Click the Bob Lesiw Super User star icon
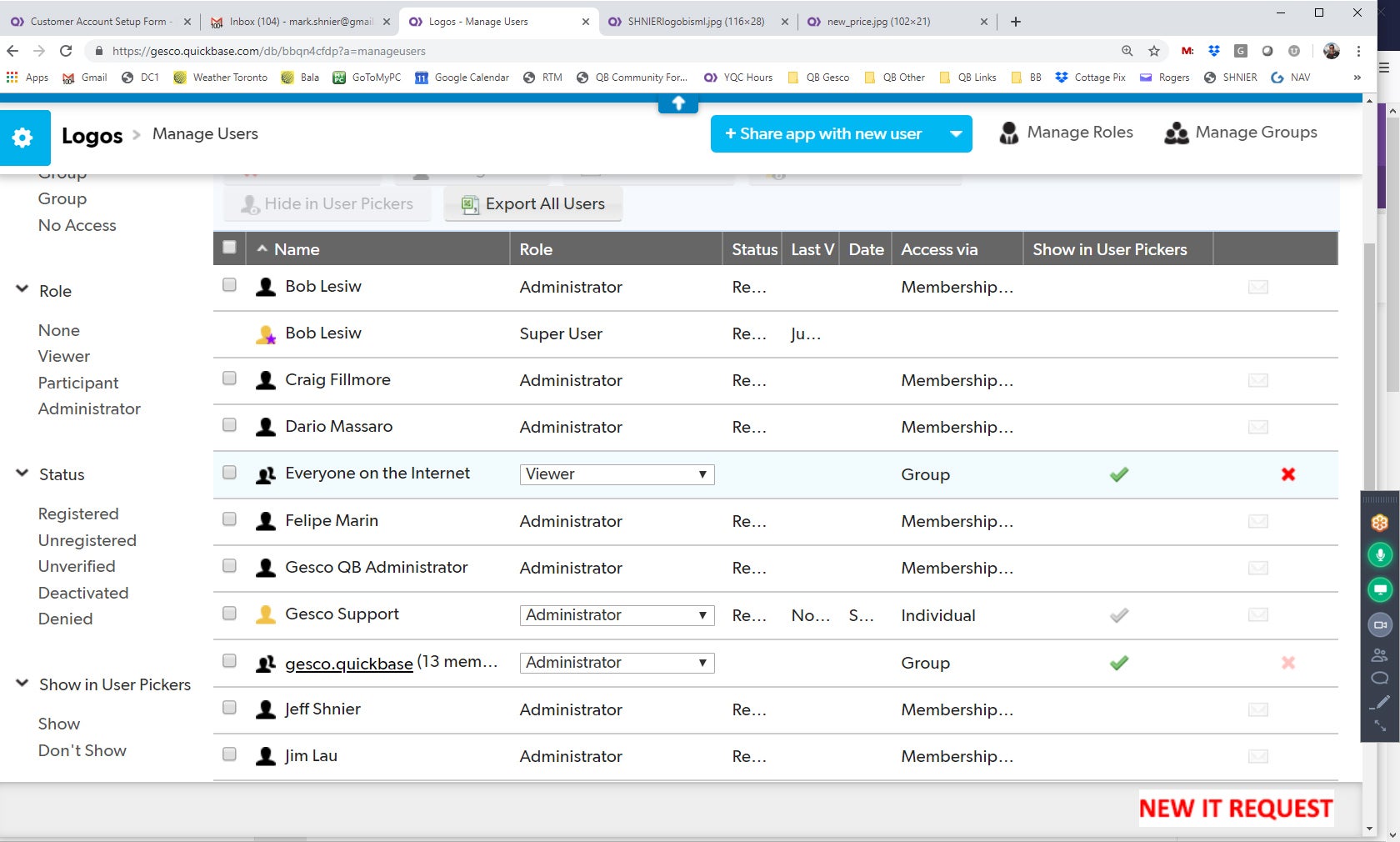 coord(266,334)
